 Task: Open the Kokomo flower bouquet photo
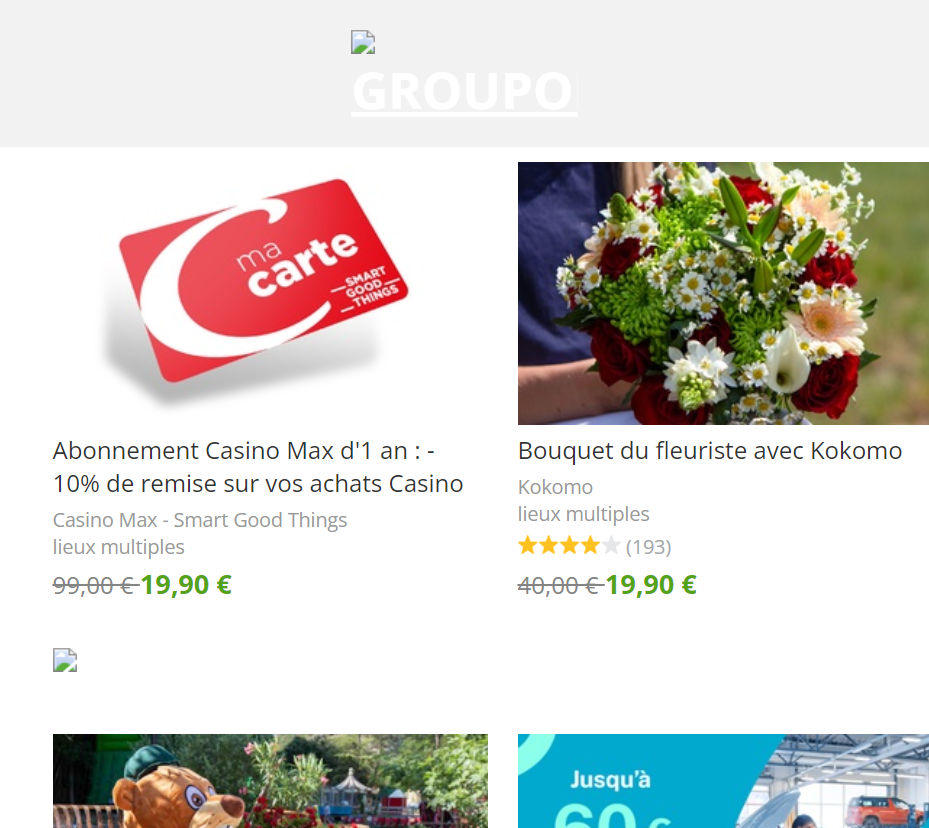pos(723,293)
